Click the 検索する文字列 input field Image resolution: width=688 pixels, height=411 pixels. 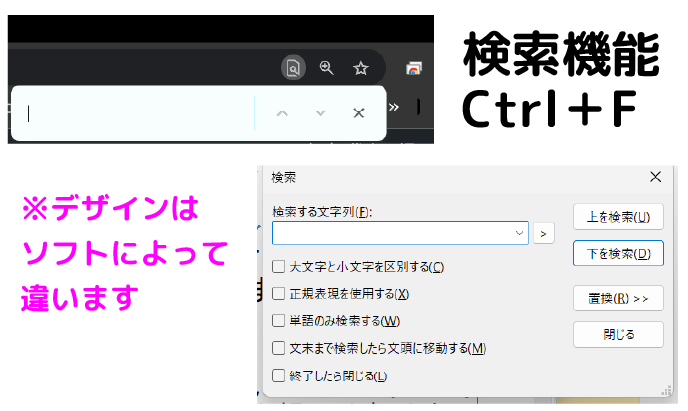[400, 233]
